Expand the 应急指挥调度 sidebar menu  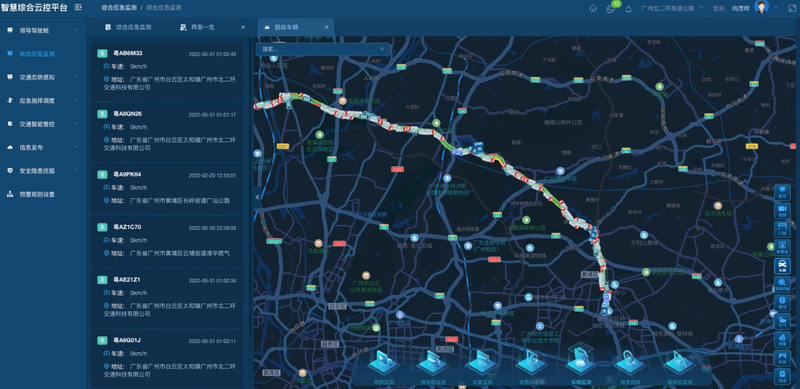(x=43, y=101)
